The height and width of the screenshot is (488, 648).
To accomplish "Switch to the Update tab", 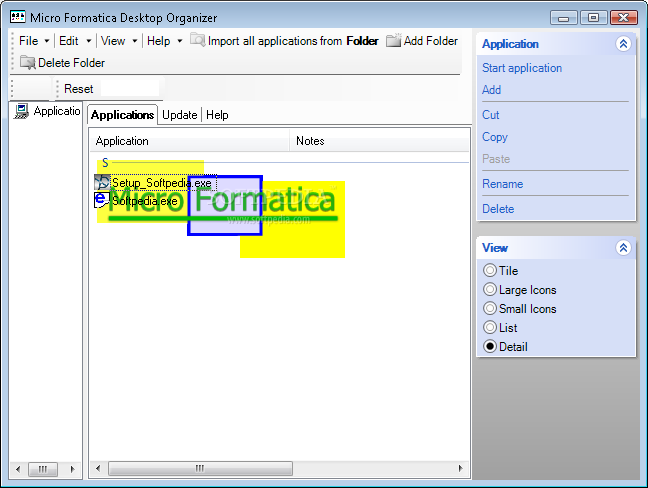I will tap(179, 115).
